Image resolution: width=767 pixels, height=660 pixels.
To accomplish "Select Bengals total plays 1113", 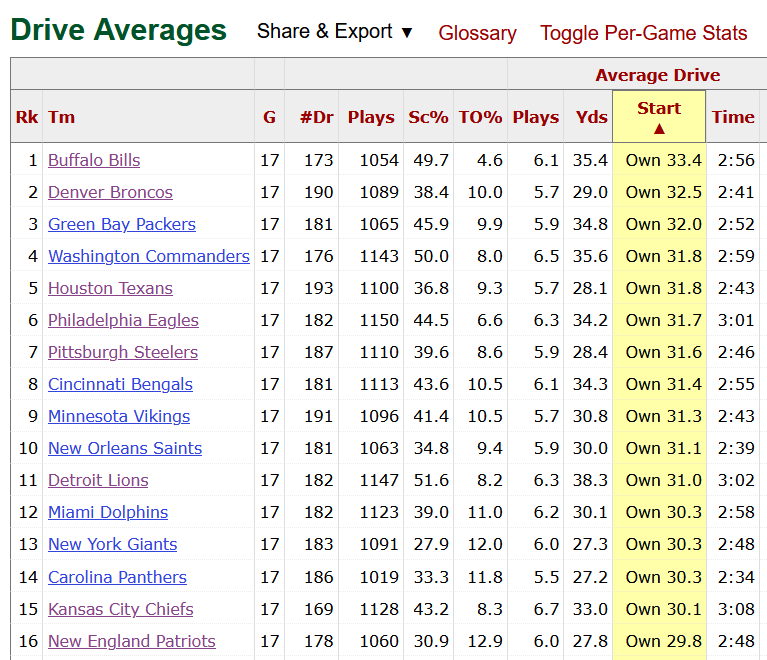I will pos(379,384).
